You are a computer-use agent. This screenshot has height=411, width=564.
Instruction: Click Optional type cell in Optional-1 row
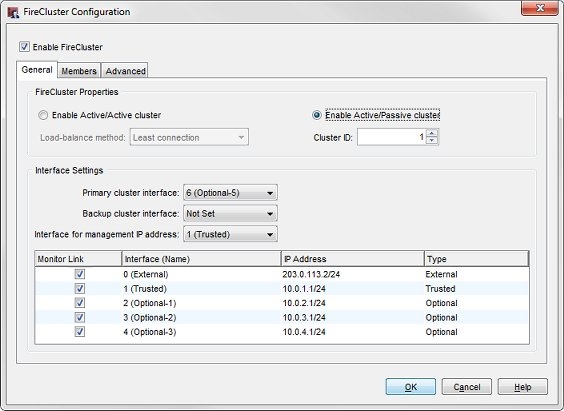(x=441, y=303)
